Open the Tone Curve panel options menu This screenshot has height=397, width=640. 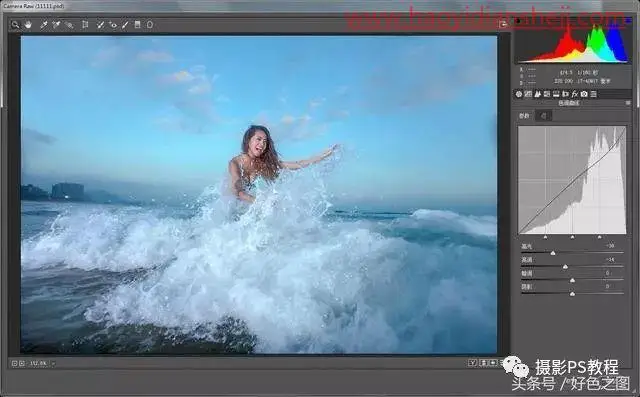click(x=628, y=103)
